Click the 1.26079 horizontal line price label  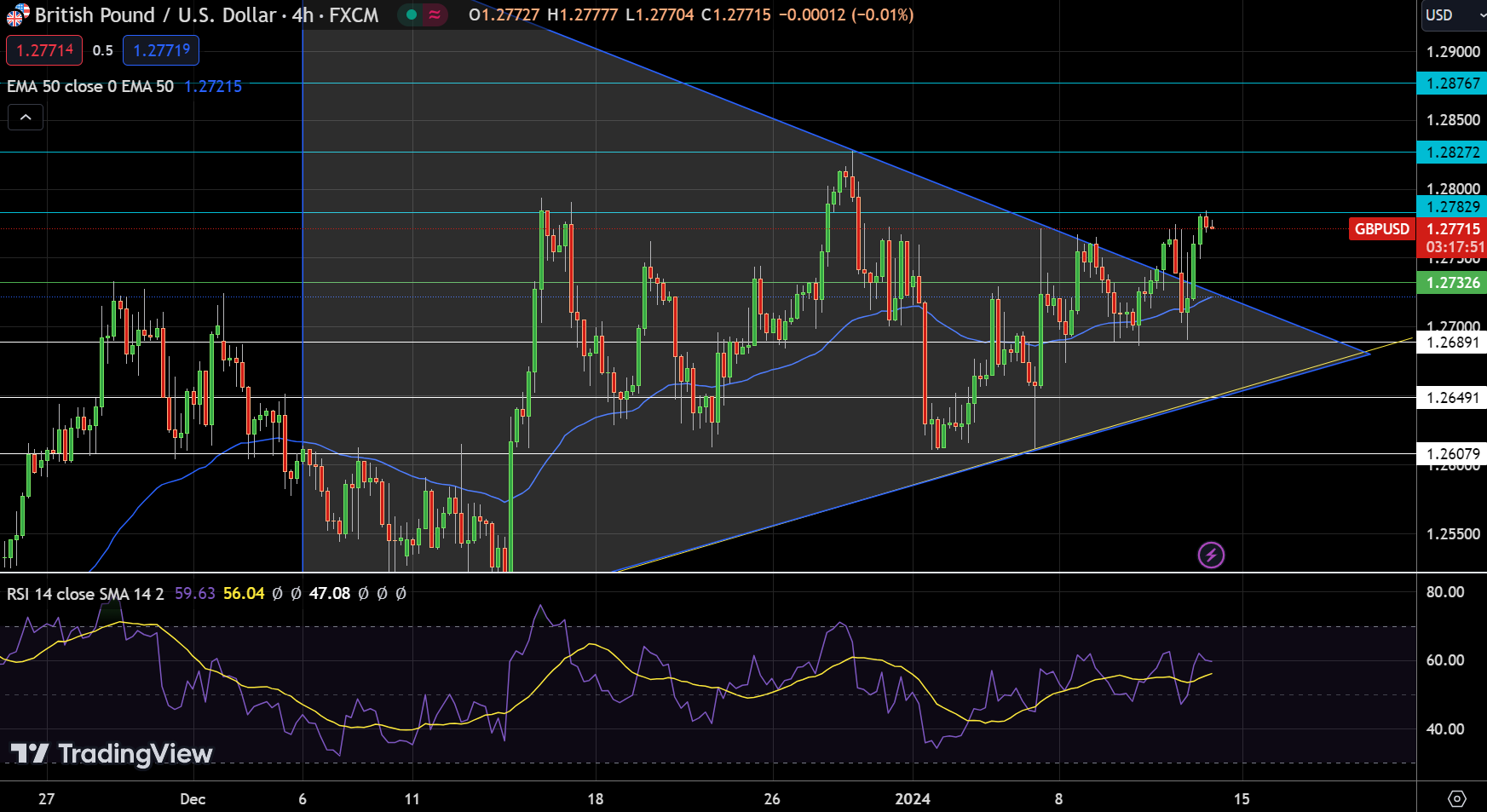(x=1453, y=454)
